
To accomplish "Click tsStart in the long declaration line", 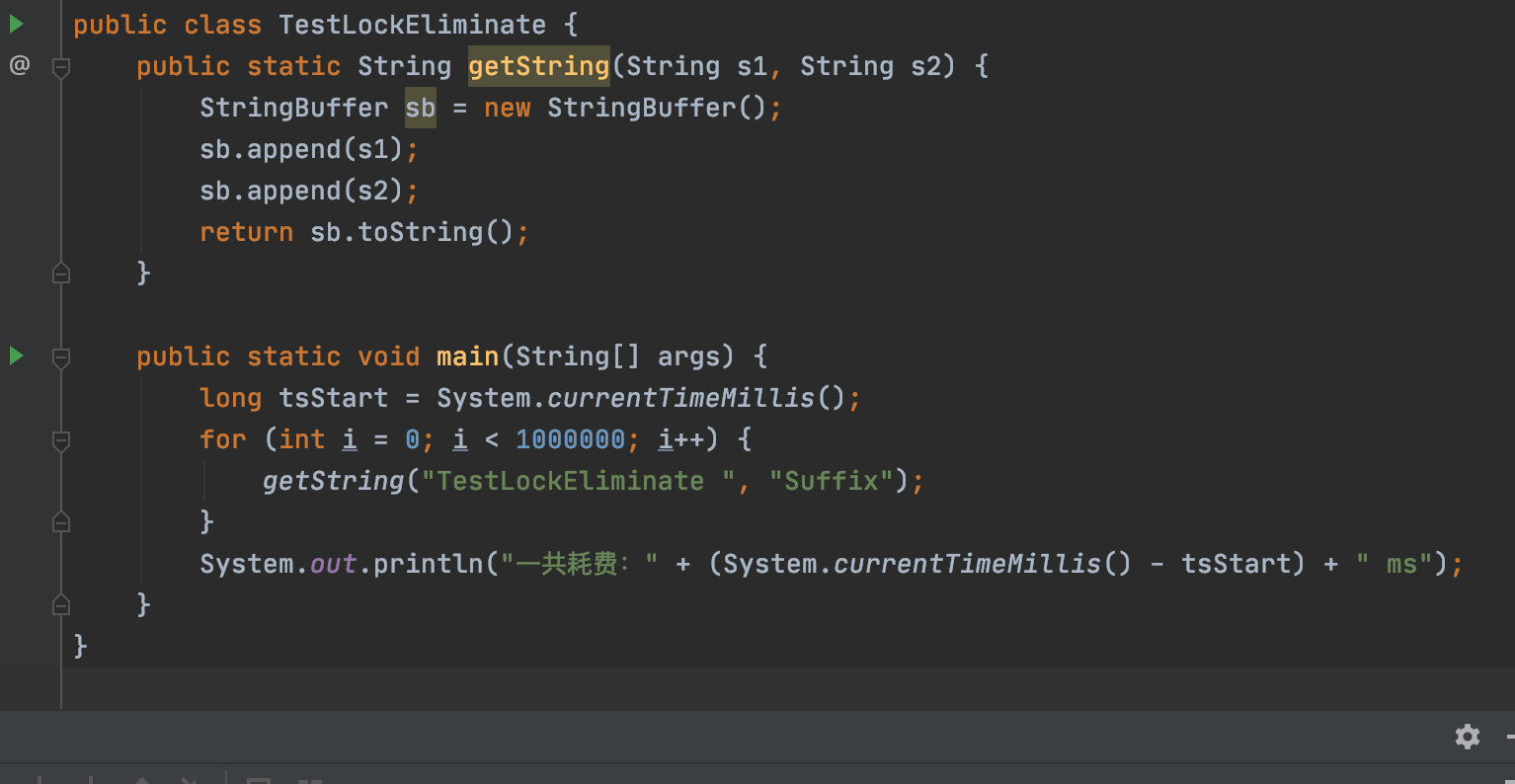I will (334, 398).
